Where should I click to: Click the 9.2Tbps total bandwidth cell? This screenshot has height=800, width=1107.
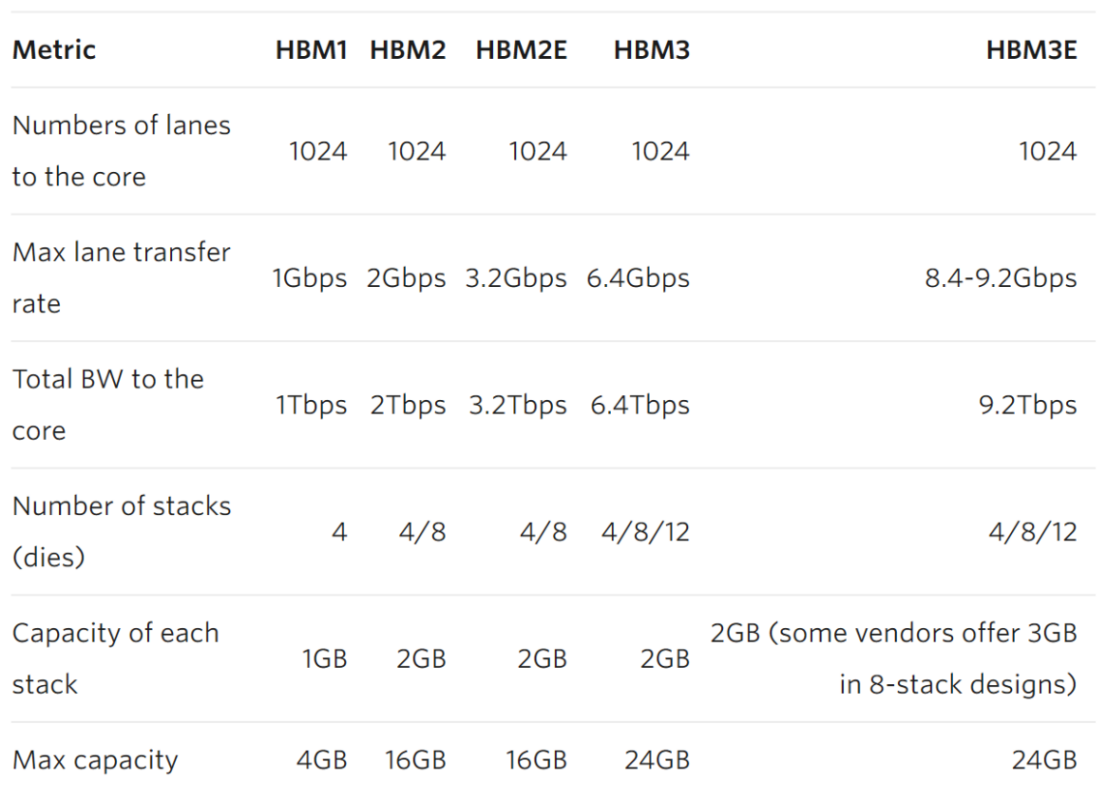click(x=1029, y=405)
